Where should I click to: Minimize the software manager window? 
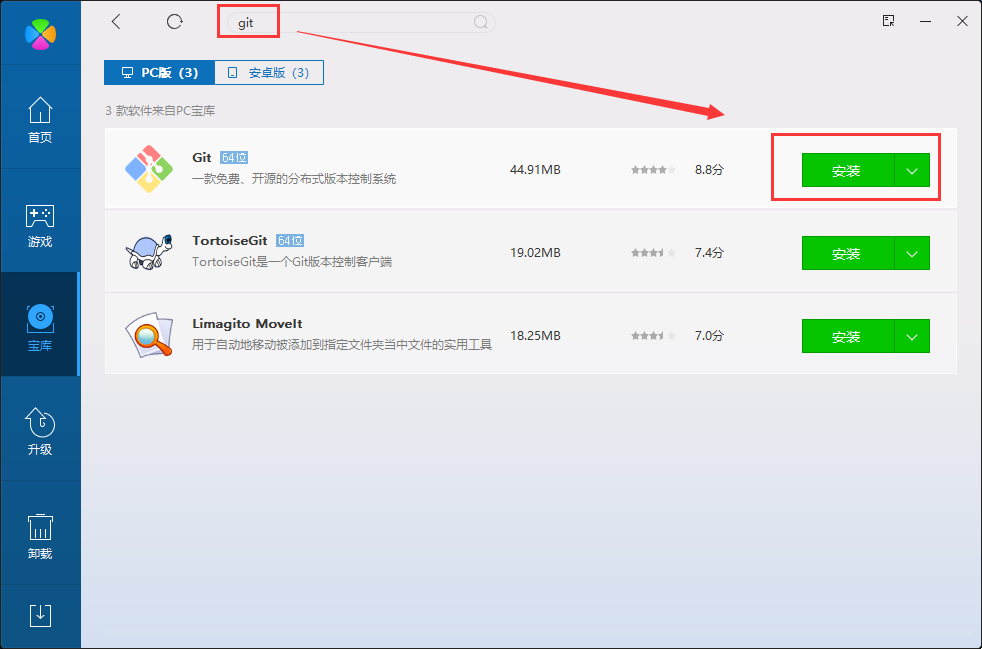(925, 21)
